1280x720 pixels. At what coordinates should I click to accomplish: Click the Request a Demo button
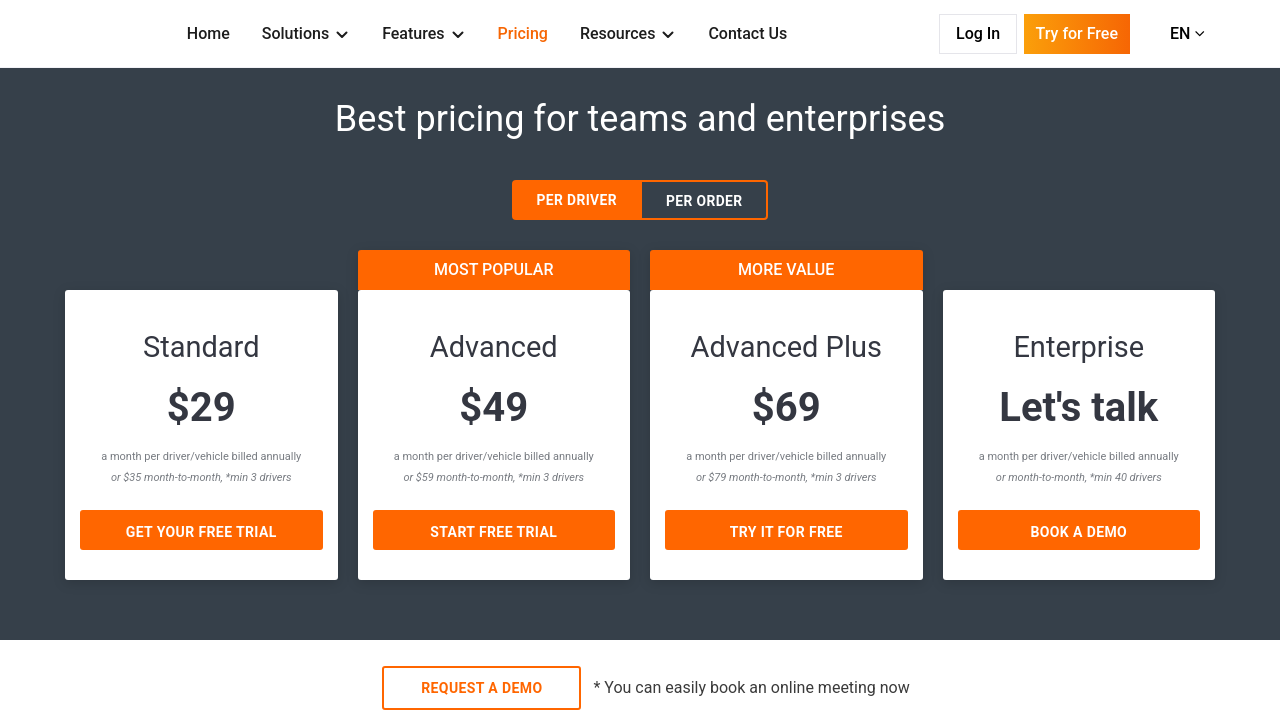click(x=481, y=688)
